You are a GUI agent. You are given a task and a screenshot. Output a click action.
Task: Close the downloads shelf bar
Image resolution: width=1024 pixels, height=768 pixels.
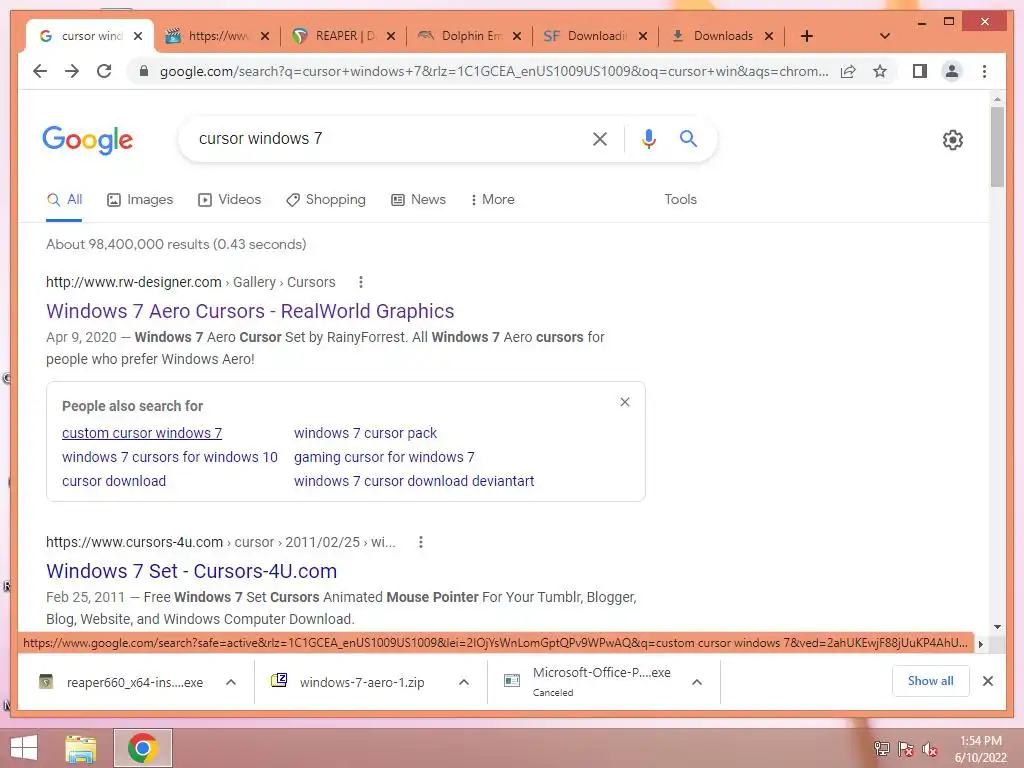pos(987,681)
